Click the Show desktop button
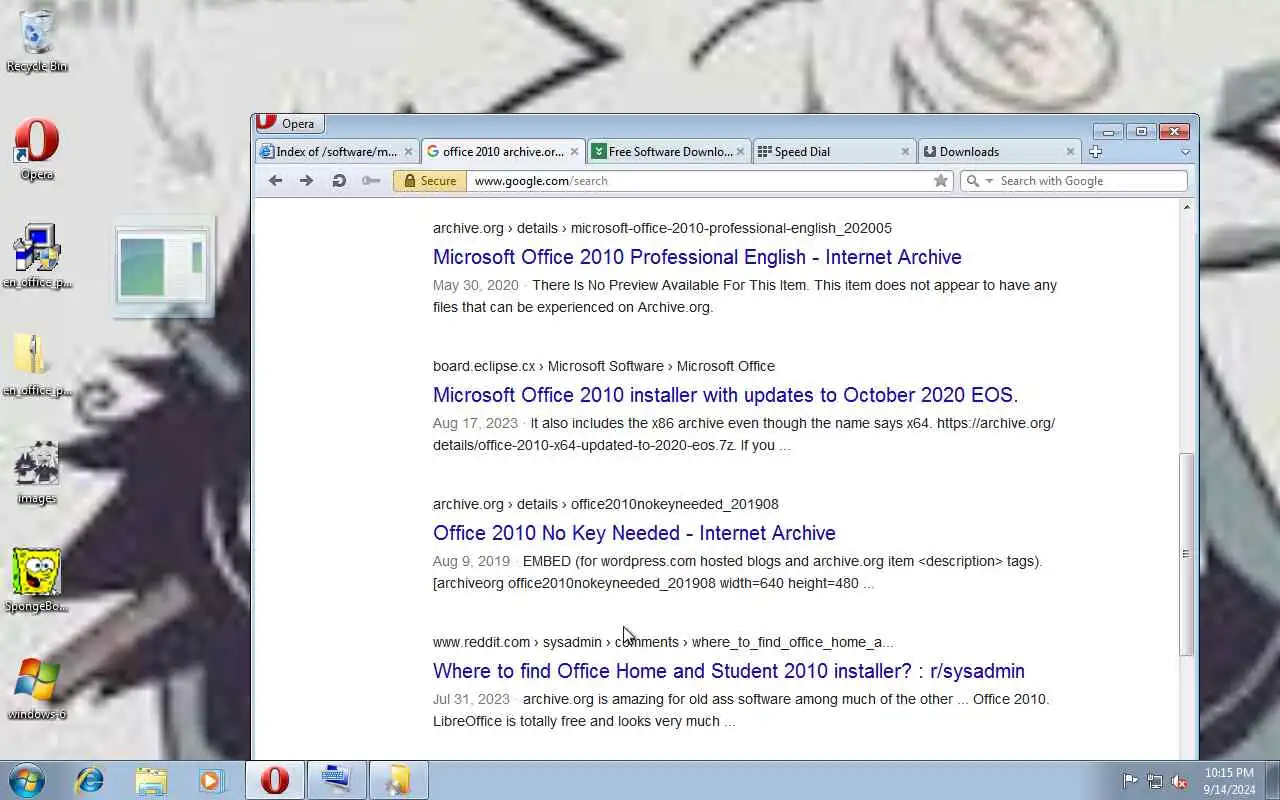The height and width of the screenshot is (800, 1280). (x=1272, y=780)
